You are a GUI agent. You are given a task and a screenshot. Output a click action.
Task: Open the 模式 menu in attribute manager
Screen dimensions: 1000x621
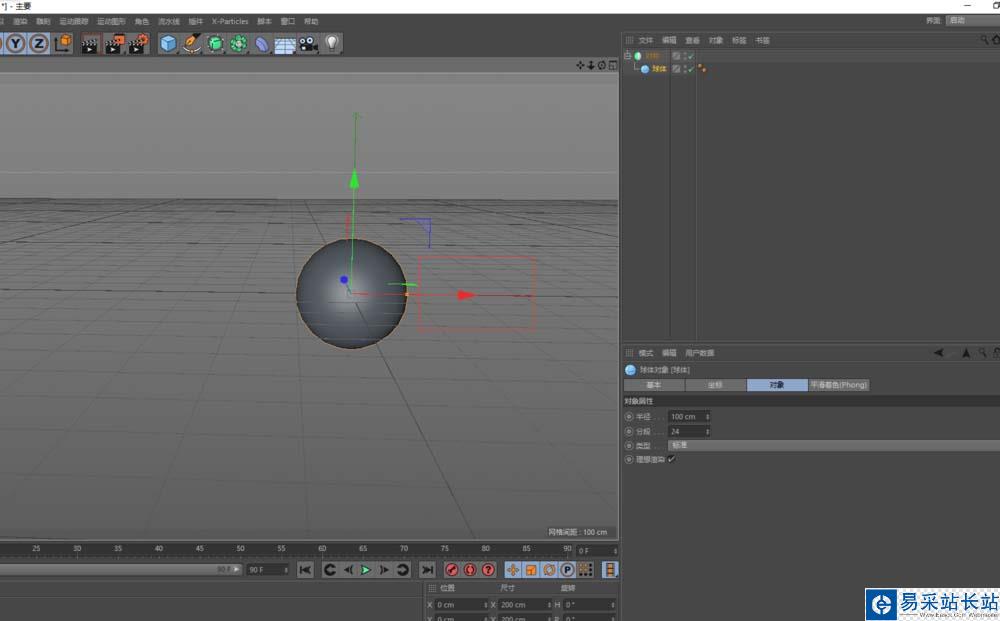pyautogui.click(x=646, y=353)
